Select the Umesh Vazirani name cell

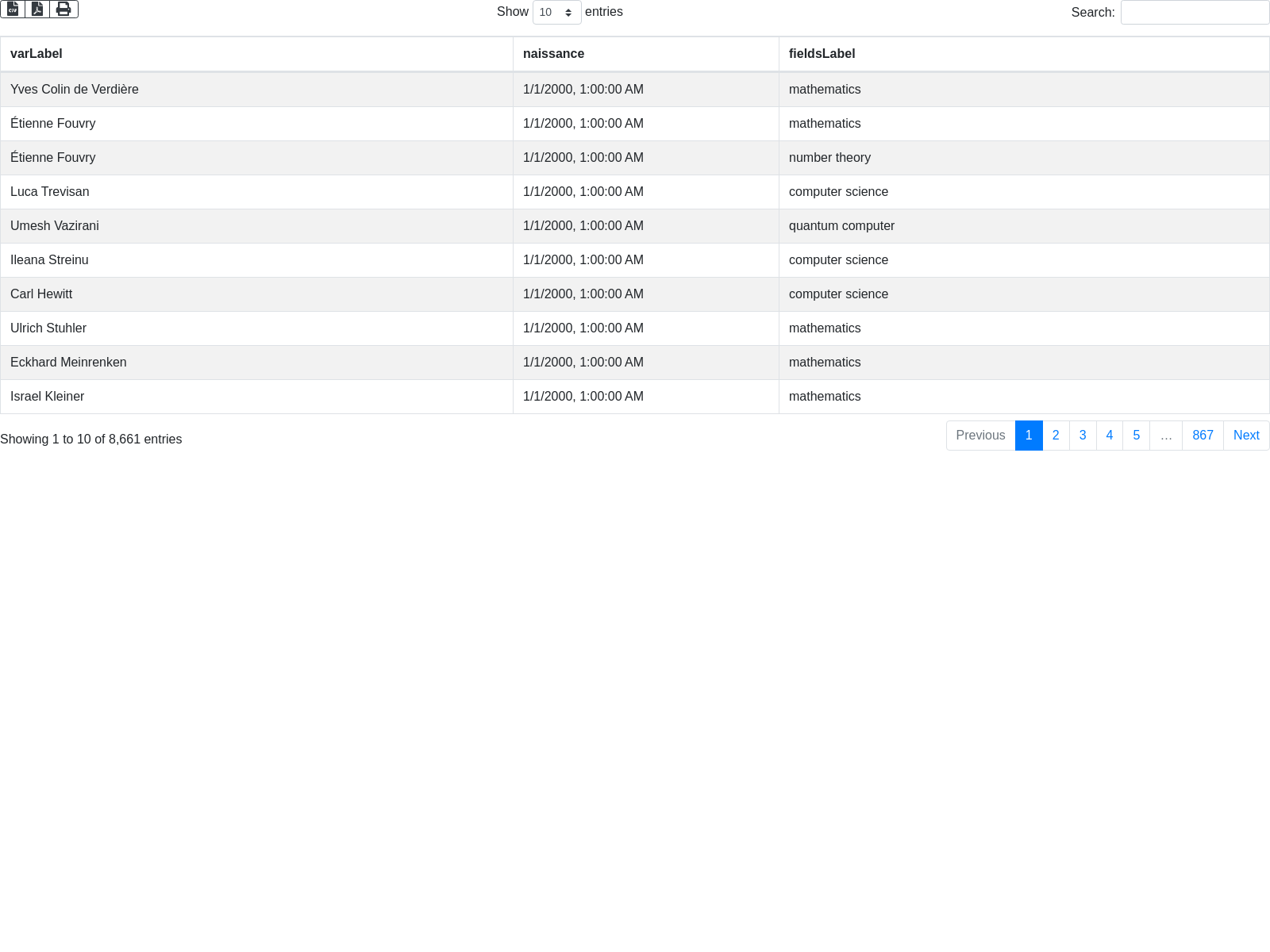pyautogui.click(x=55, y=226)
